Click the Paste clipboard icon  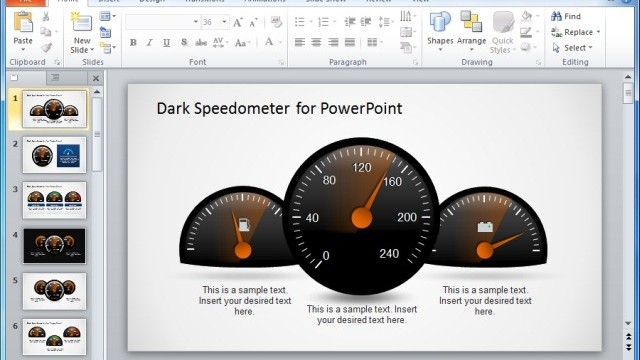pyautogui.click(x=22, y=22)
